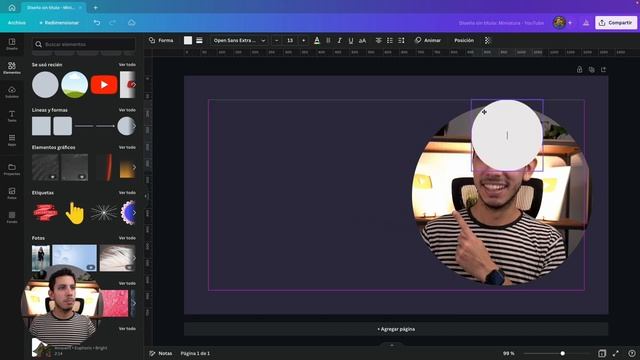Toggle underline formatting

(351, 40)
